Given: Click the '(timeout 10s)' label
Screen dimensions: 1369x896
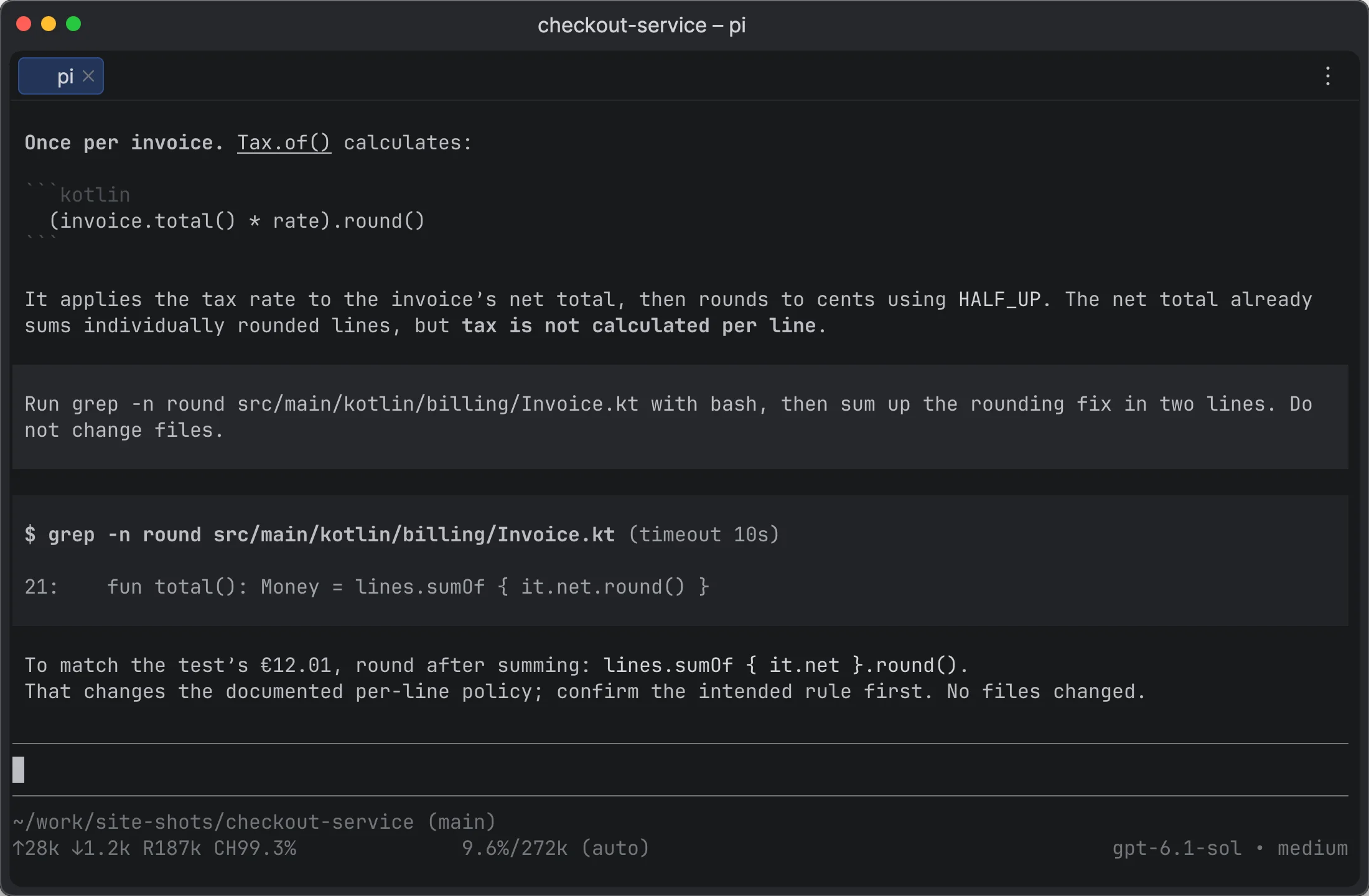Looking at the screenshot, I should [x=704, y=534].
